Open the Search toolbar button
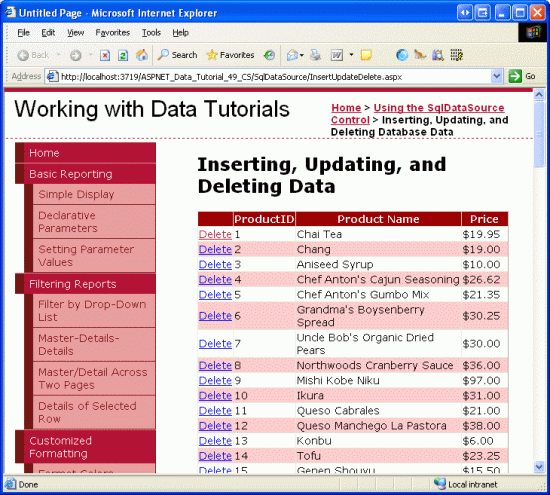Screen dimensions: 550x495 click(177, 55)
